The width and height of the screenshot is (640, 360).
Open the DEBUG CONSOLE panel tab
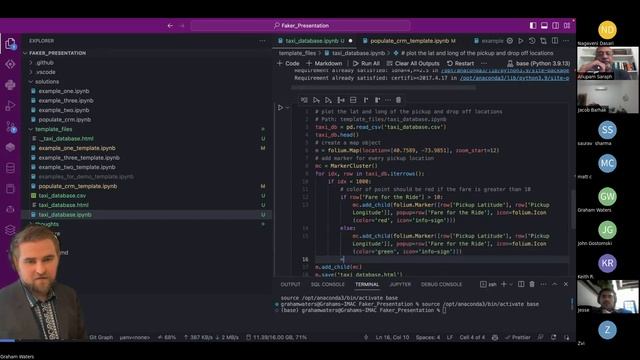click(x=441, y=284)
